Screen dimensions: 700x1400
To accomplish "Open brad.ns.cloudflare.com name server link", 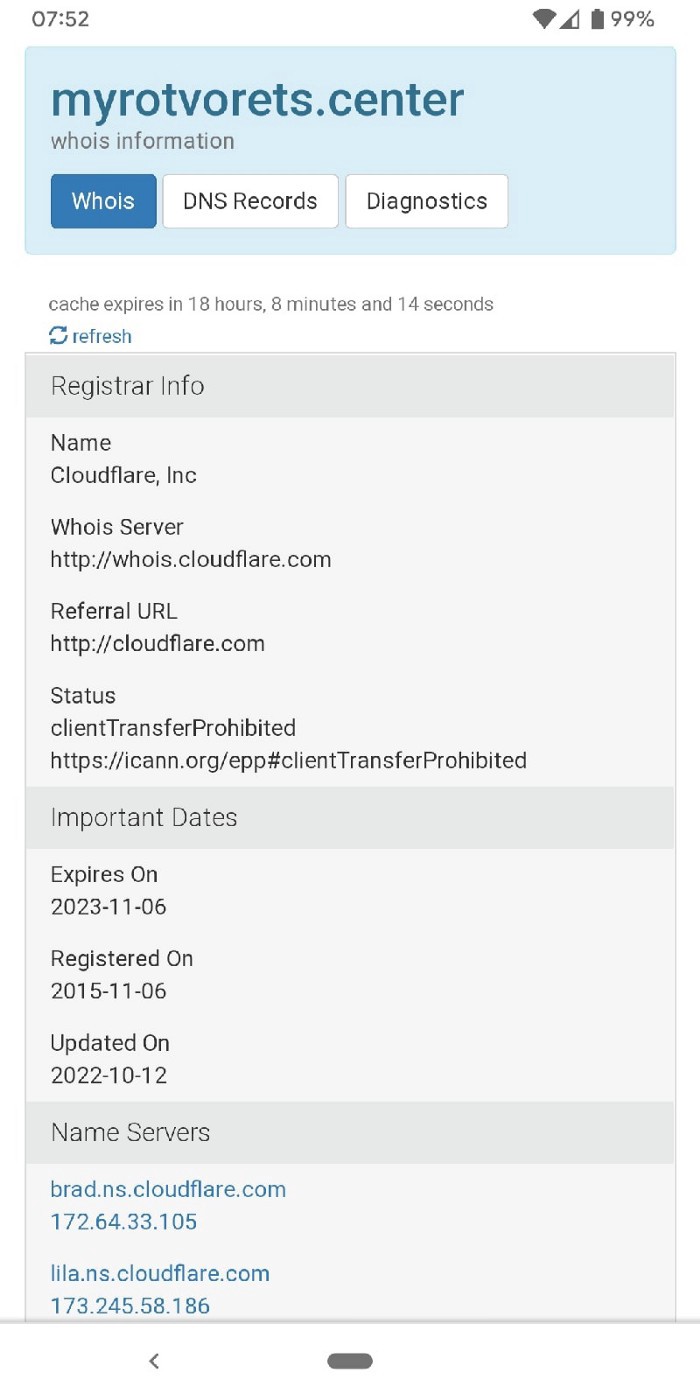I will (x=168, y=1189).
